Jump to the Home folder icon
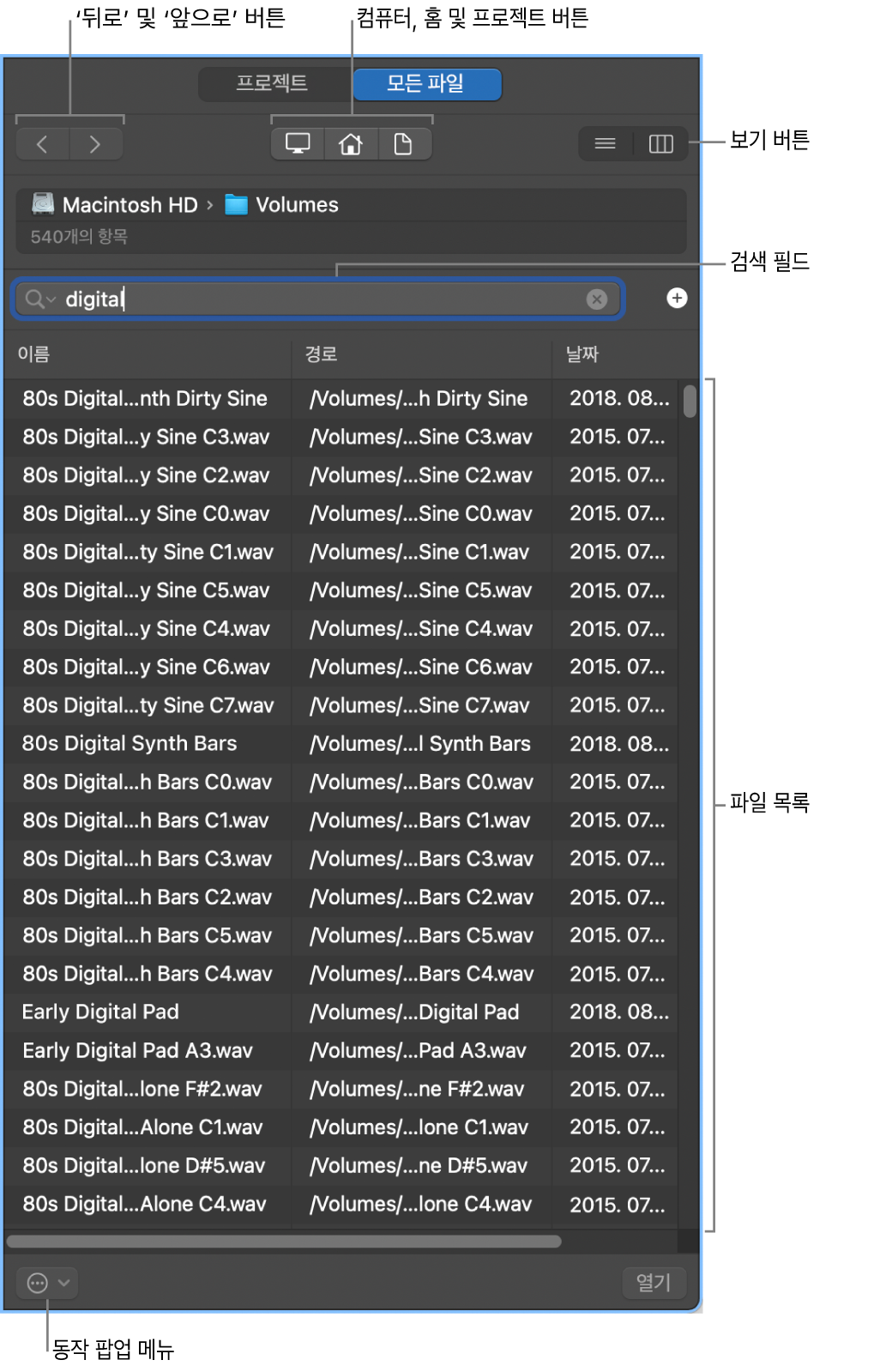 pyautogui.click(x=350, y=144)
